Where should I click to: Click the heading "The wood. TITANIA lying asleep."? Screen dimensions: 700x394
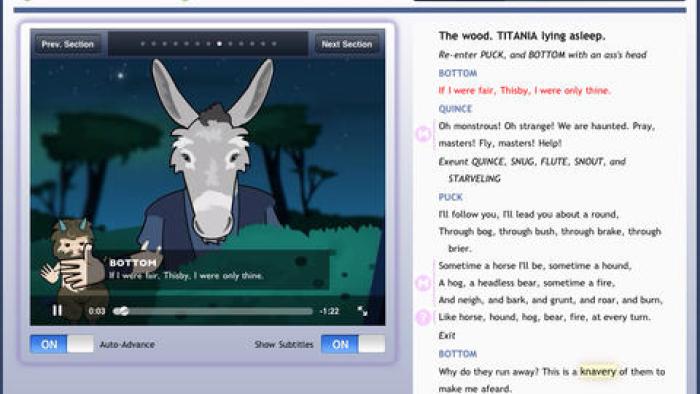[x=522, y=36]
